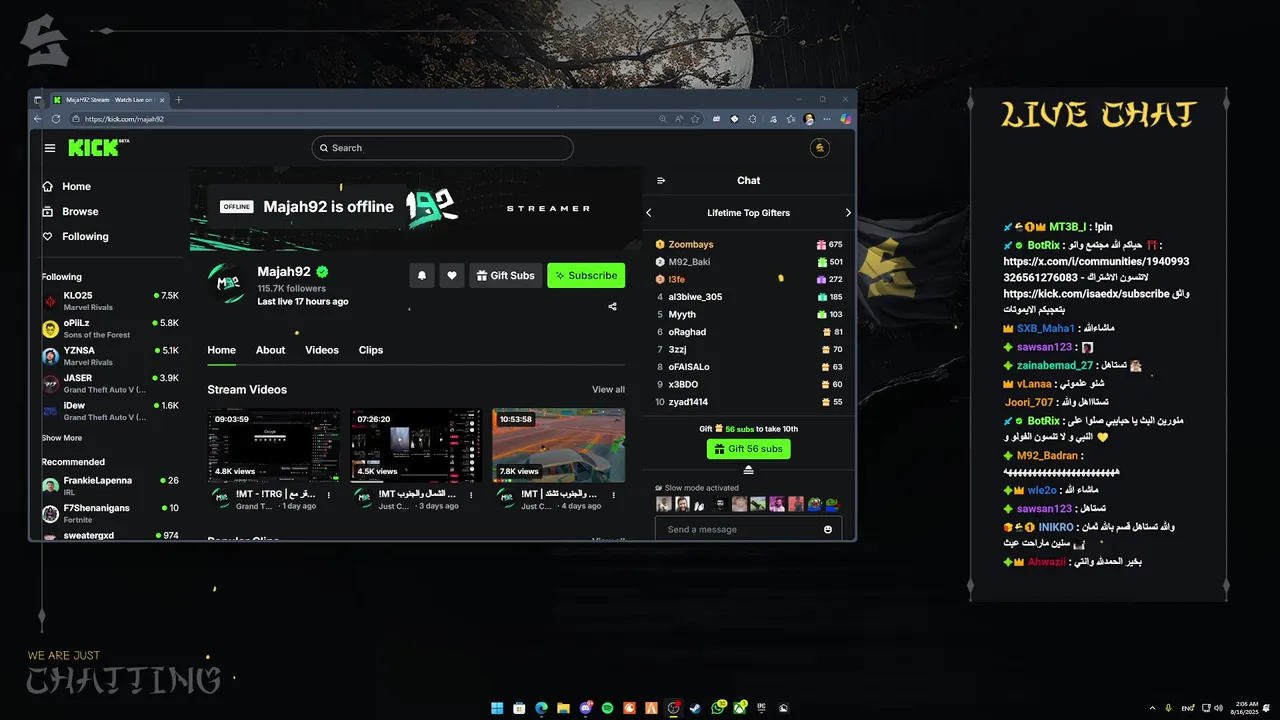This screenshot has height=720, width=1280.
Task: Click gifter al3biwe_305 in leaderboard
Action: click(x=695, y=297)
